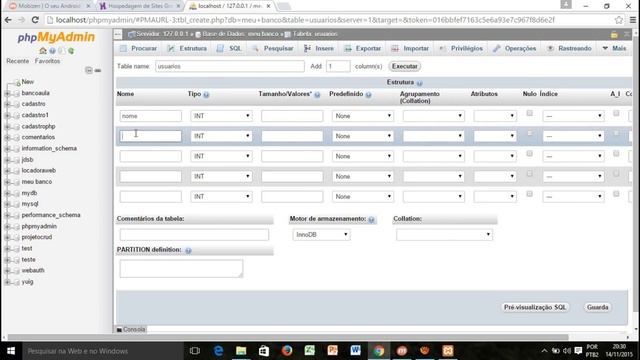Toggle Nulo checkbox in fifth column row
640x360 pixels.
point(529,194)
